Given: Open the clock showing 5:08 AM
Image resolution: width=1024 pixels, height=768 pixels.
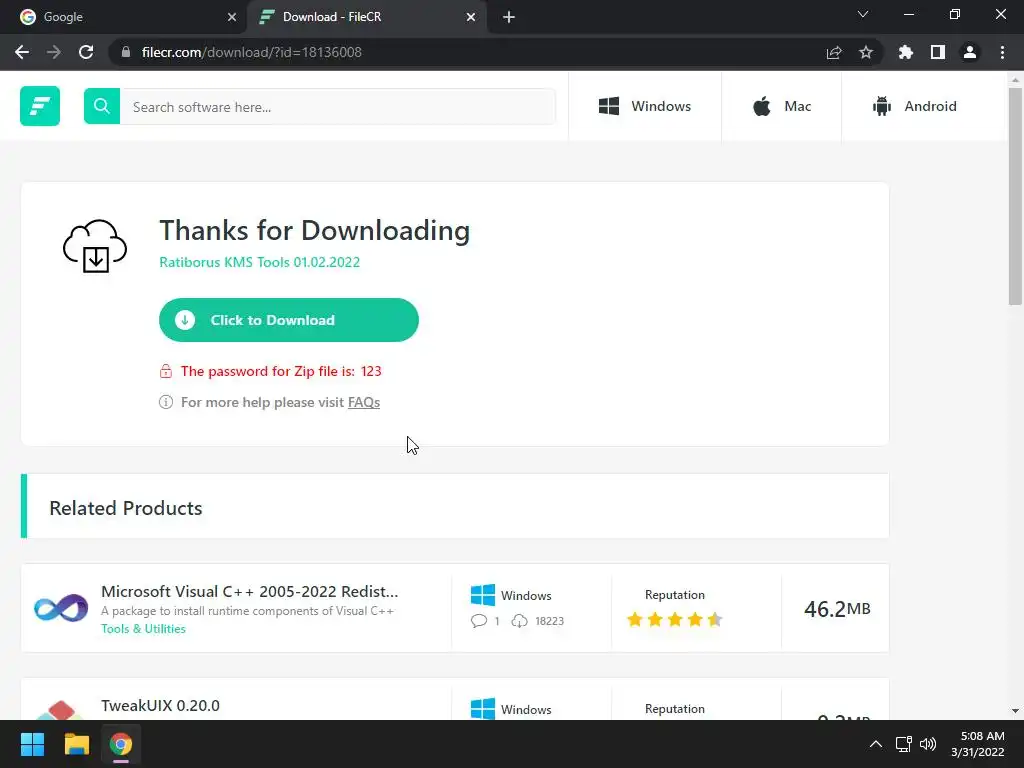Looking at the screenshot, I should click(x=978, y=744).
